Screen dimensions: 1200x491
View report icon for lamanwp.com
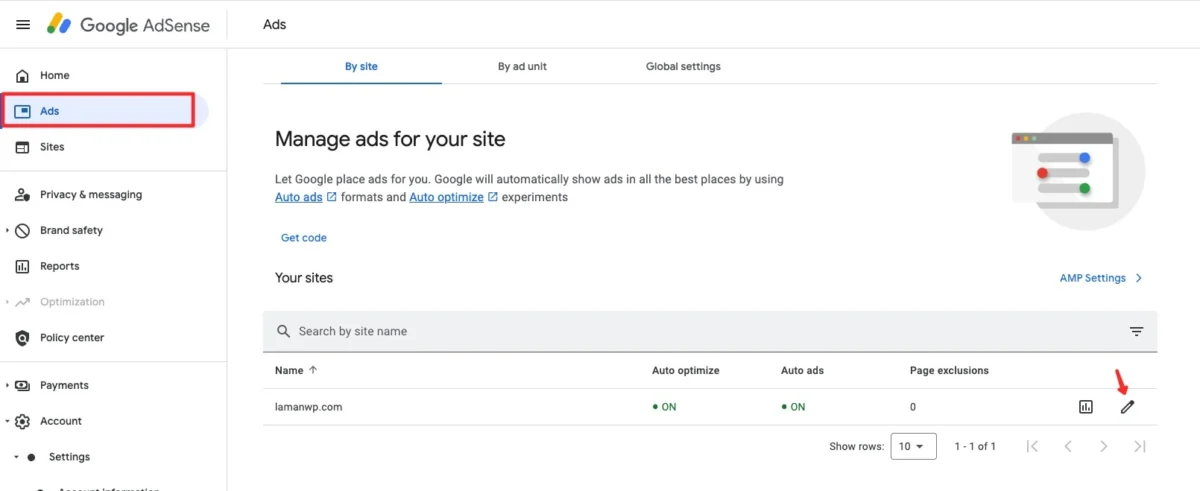click(1086, 407)
